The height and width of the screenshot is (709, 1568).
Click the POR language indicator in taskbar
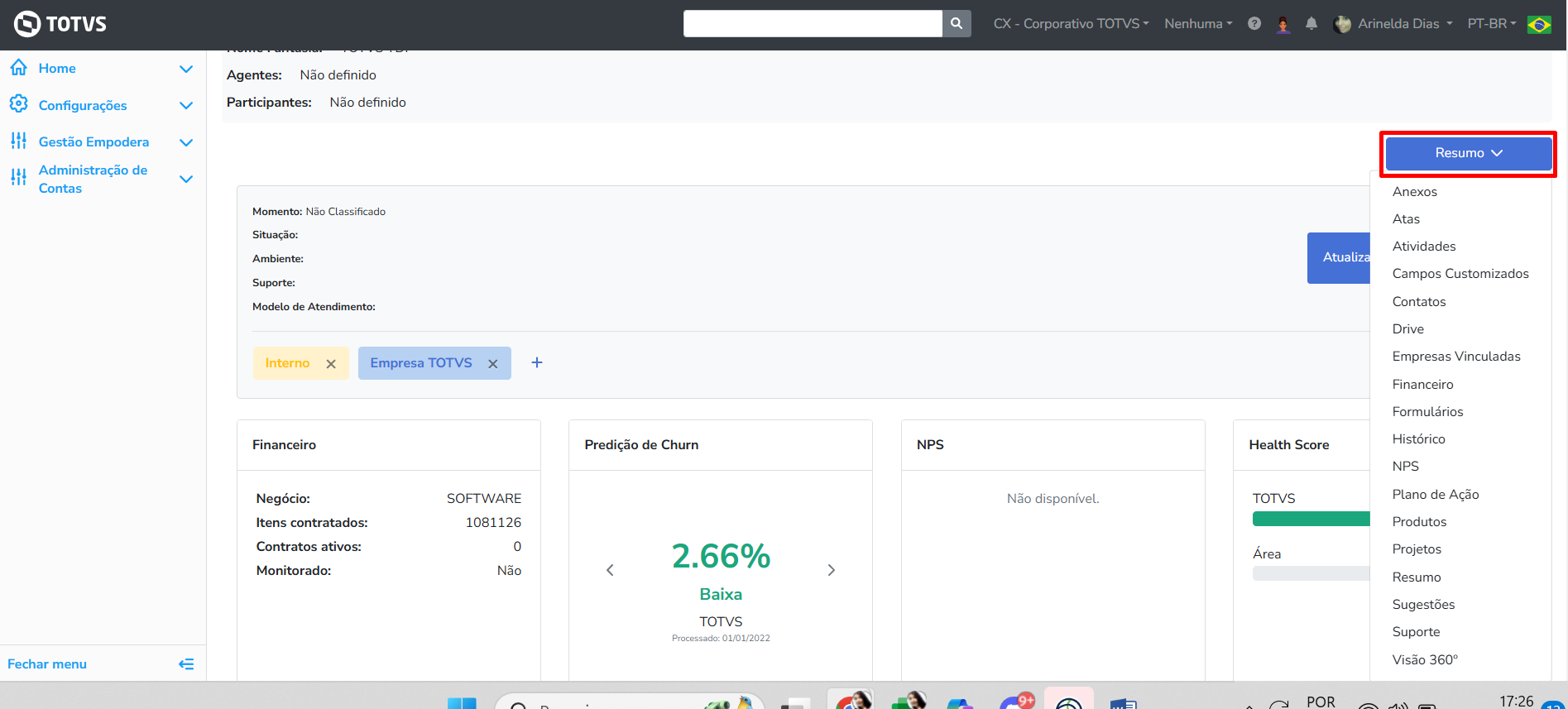(1321, 702)
